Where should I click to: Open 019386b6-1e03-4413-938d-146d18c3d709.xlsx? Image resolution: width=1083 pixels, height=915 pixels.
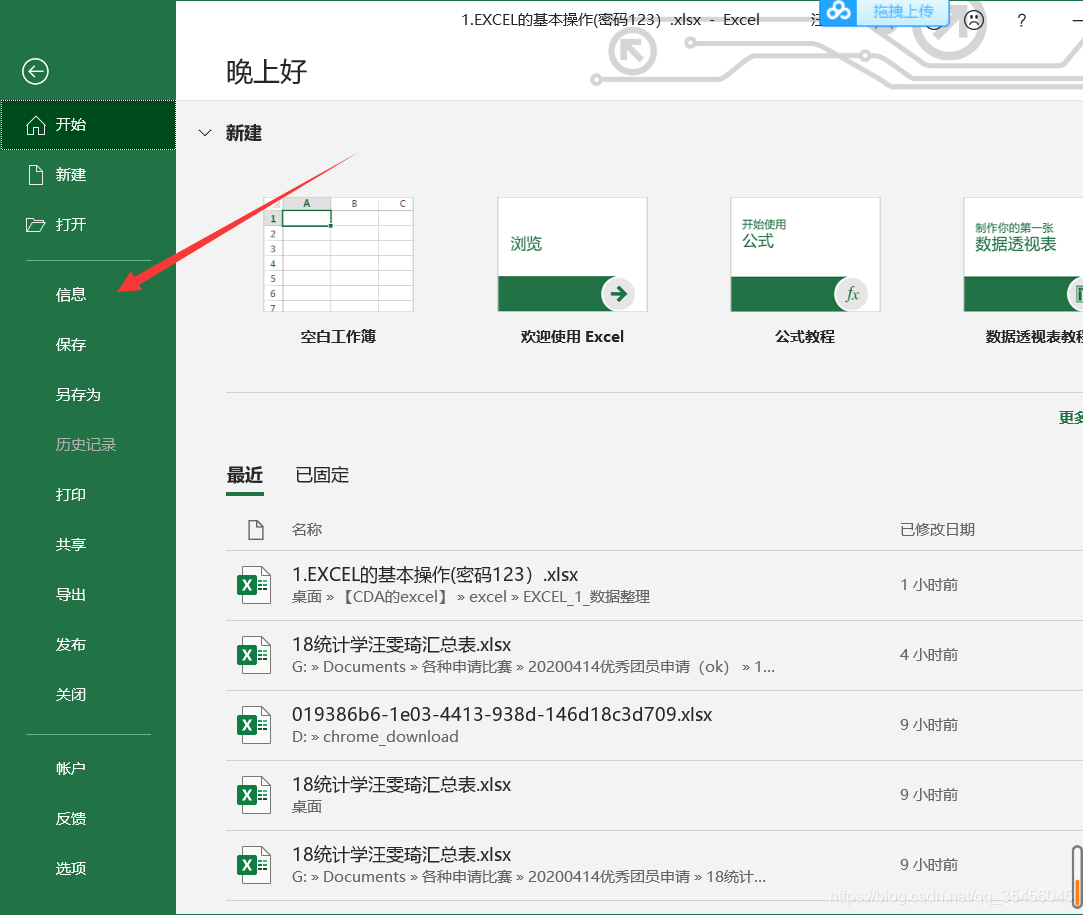point(654,724)
